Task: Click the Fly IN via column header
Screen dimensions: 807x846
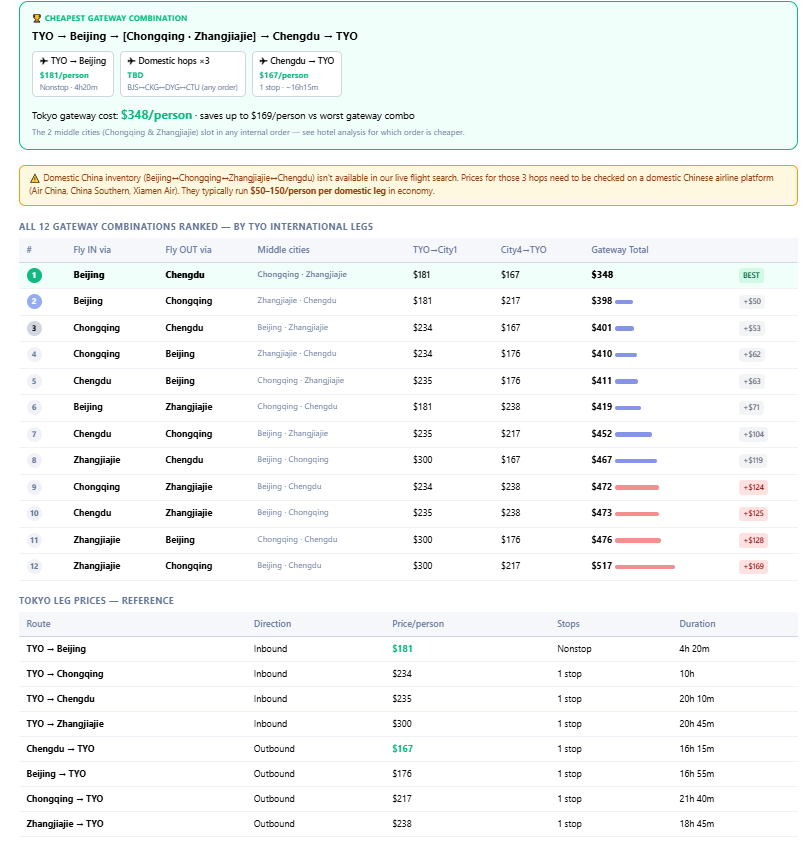Action: [92, 250]
